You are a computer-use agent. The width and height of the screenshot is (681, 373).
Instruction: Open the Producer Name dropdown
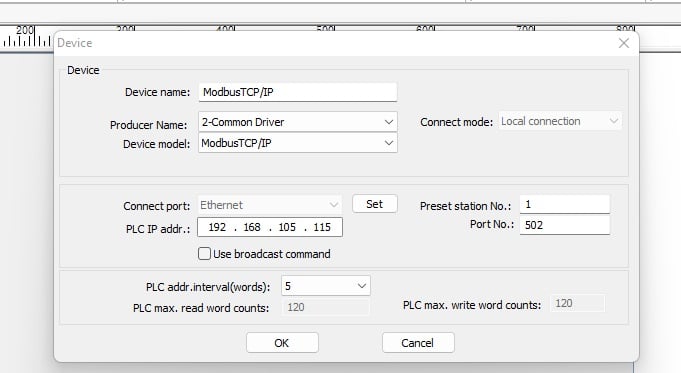pyautogui.click(x=298, y=122)
